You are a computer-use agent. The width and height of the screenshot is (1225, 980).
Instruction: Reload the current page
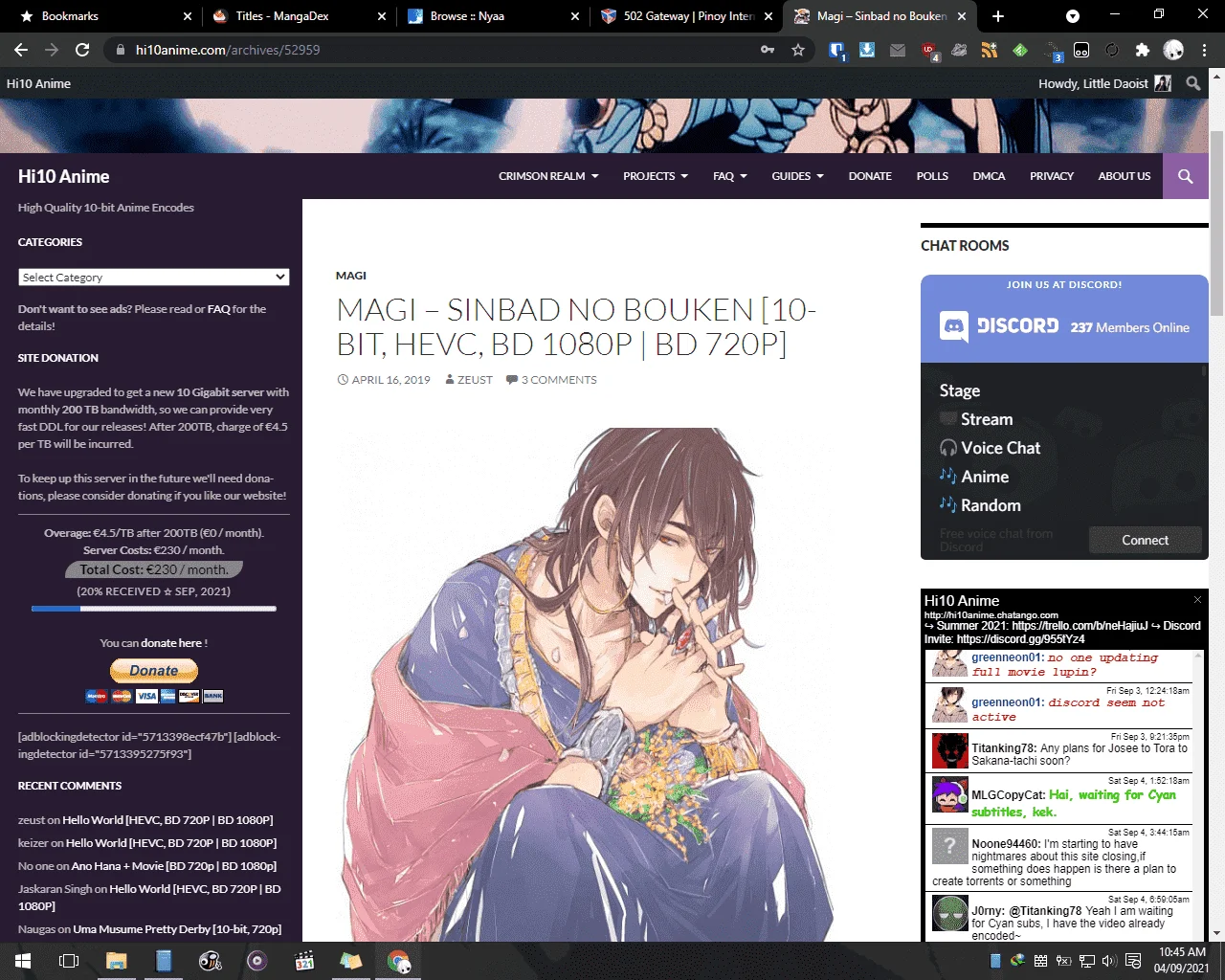coord(82,50)
